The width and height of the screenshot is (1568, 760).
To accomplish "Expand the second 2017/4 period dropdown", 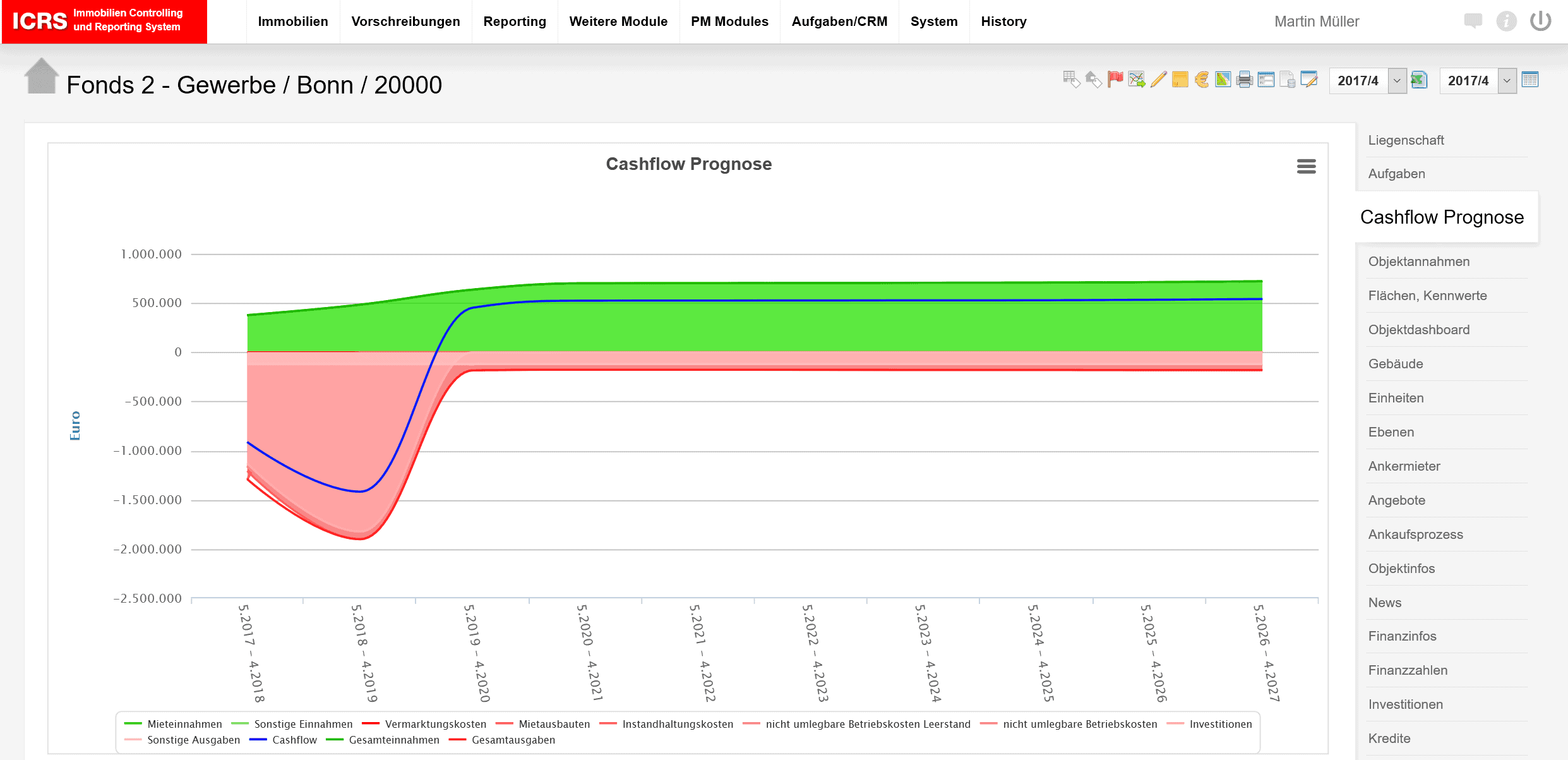I will point(1507,81).
